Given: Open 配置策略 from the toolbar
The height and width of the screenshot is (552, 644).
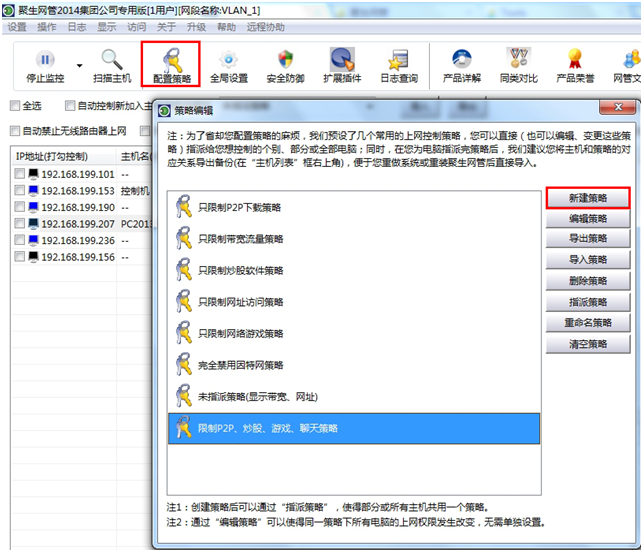Looking at the screenshot, I should pyautogui.click(x=171, y=59).
